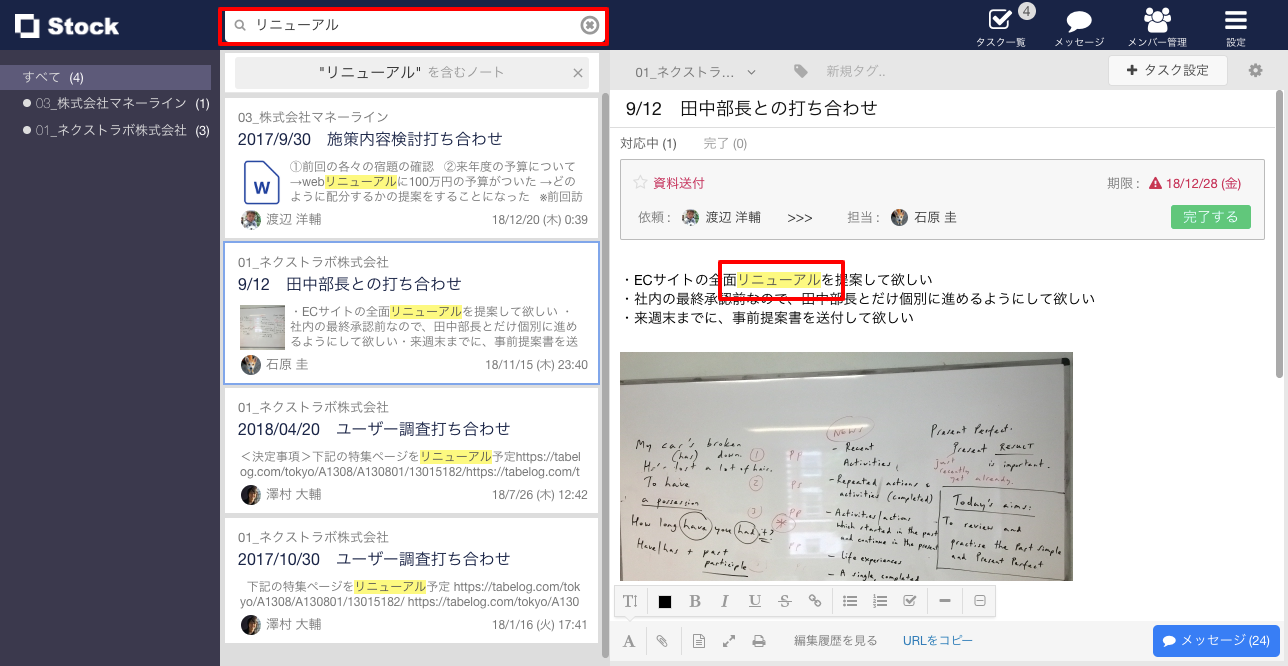Open the font color dropdown in the footer
The image size is (1288, 666).
point(629,640)
